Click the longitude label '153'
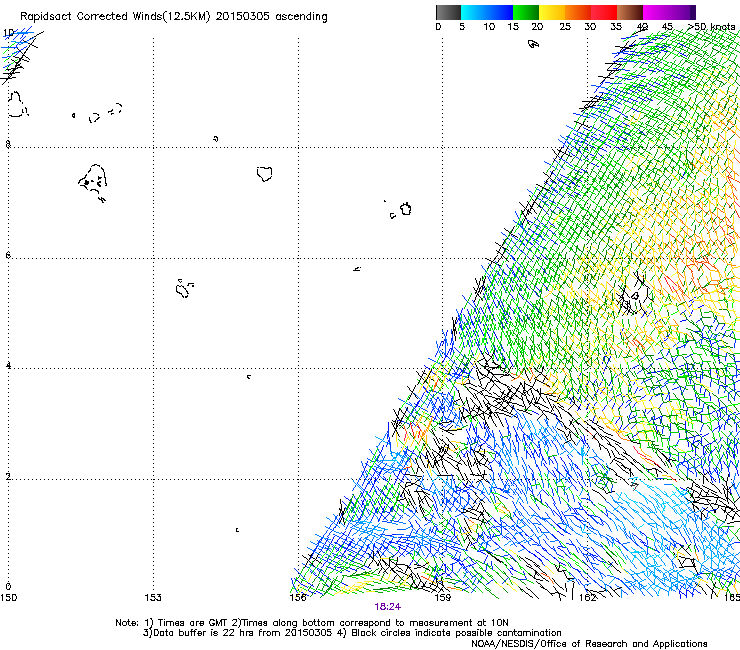This screenshot has width=740, height=650. (153, 598)
